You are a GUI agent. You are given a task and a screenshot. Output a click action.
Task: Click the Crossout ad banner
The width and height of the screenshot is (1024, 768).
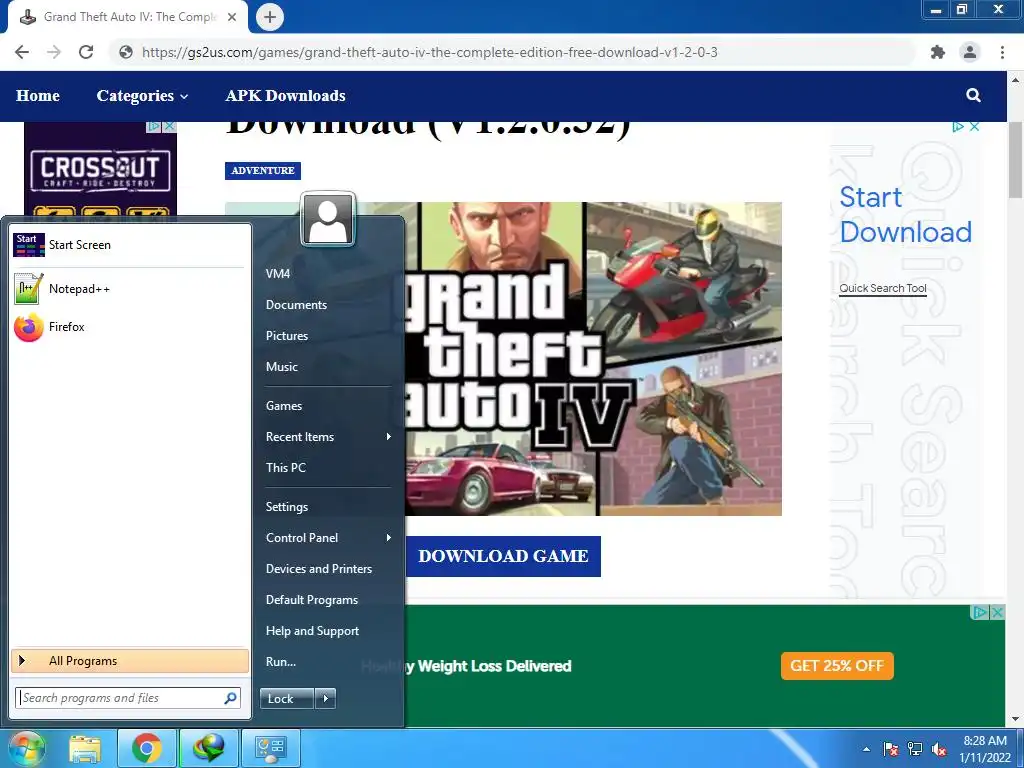(x=101, y=170)
